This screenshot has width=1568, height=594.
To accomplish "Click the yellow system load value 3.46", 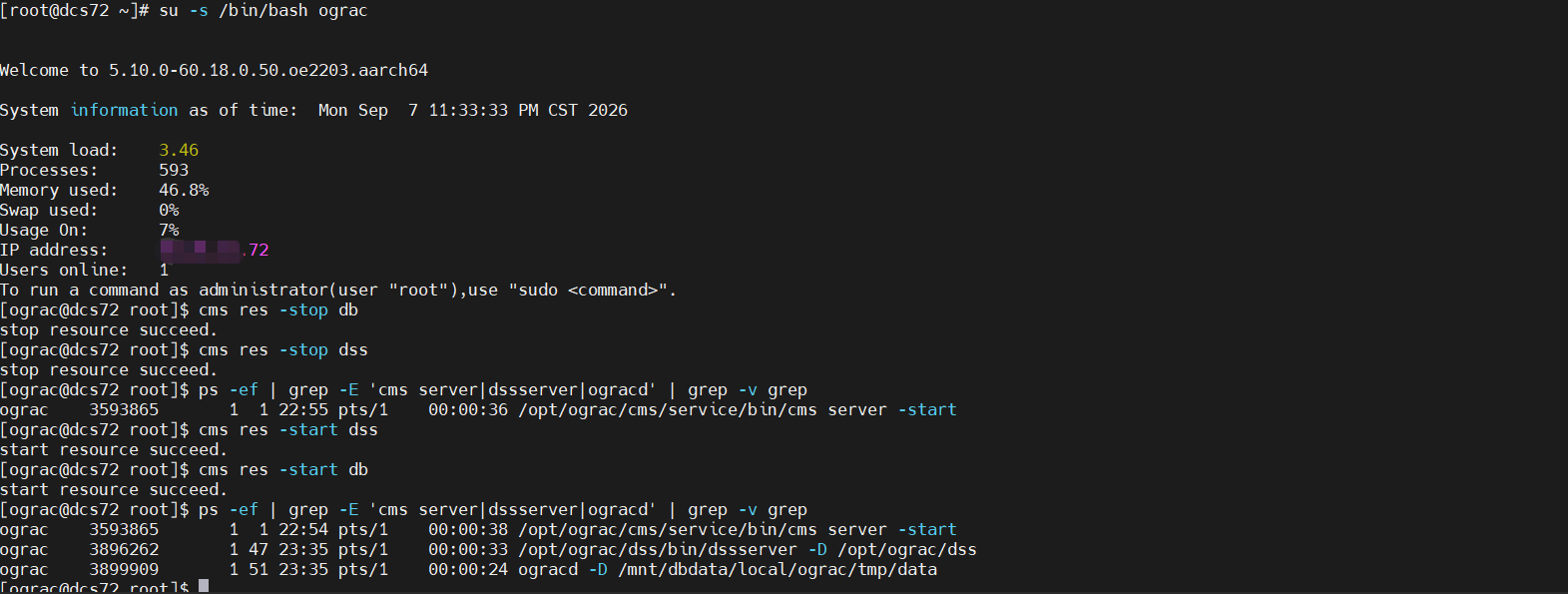I will tap(179, 150).
